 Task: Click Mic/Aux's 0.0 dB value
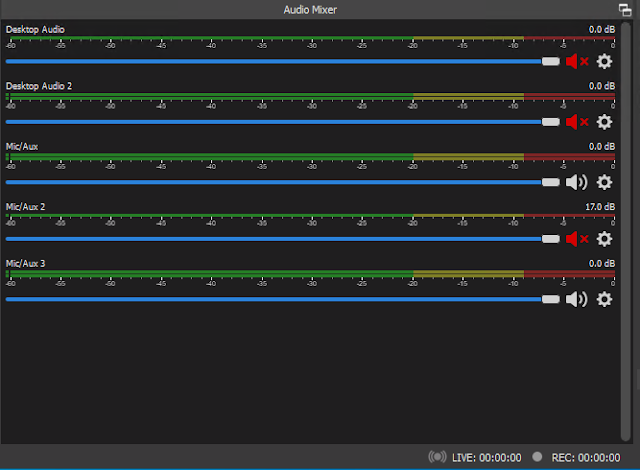602,146
